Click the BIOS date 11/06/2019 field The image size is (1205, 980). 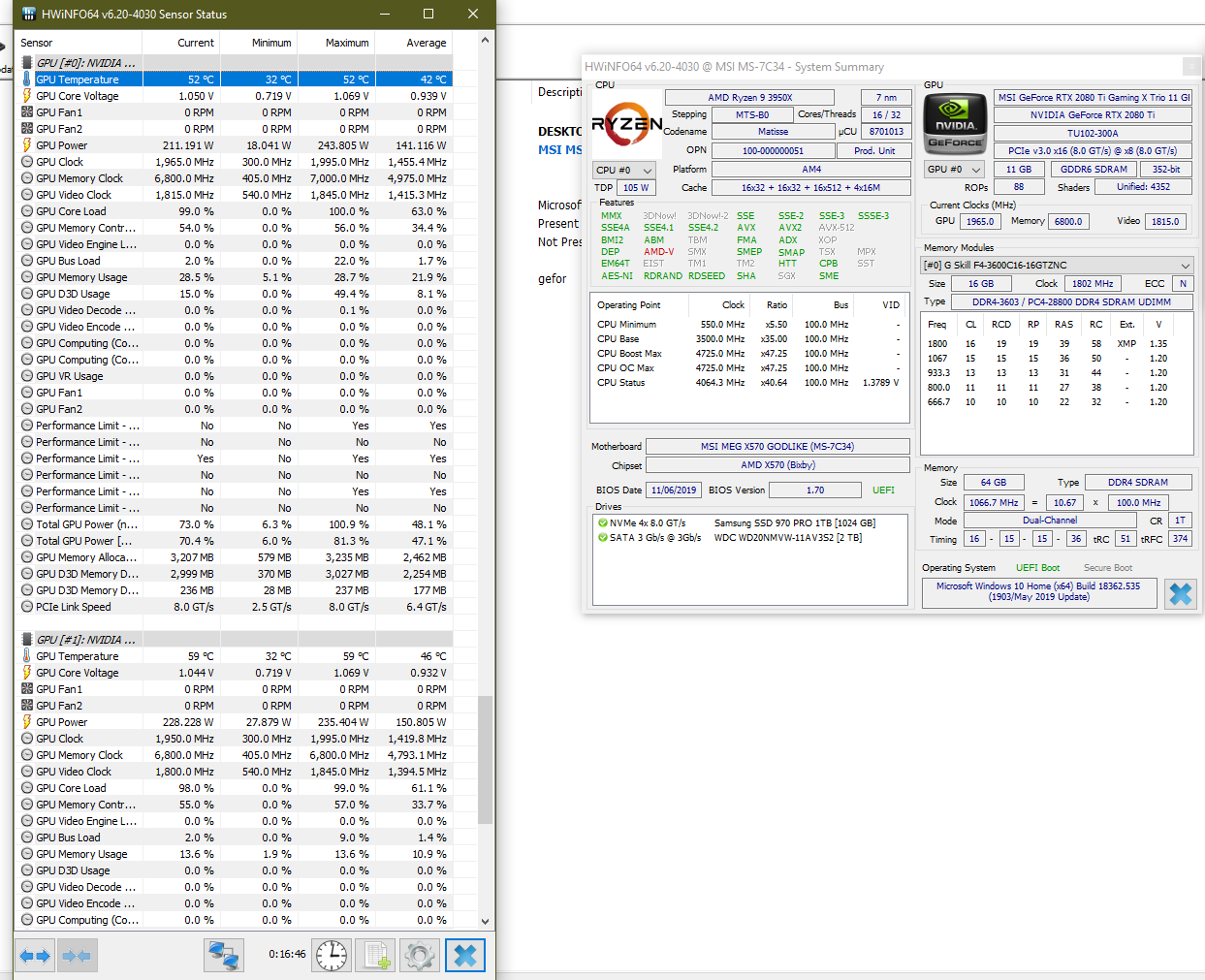pyautogui.click(x=674, y=490)
